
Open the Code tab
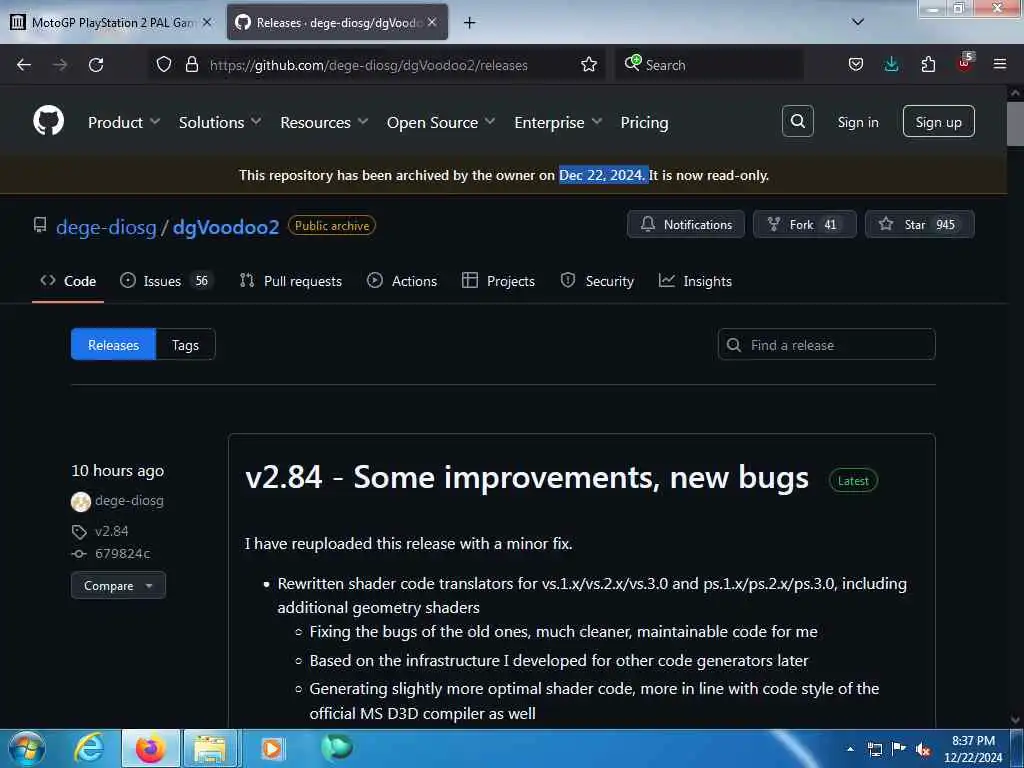(x=68, y=281)
